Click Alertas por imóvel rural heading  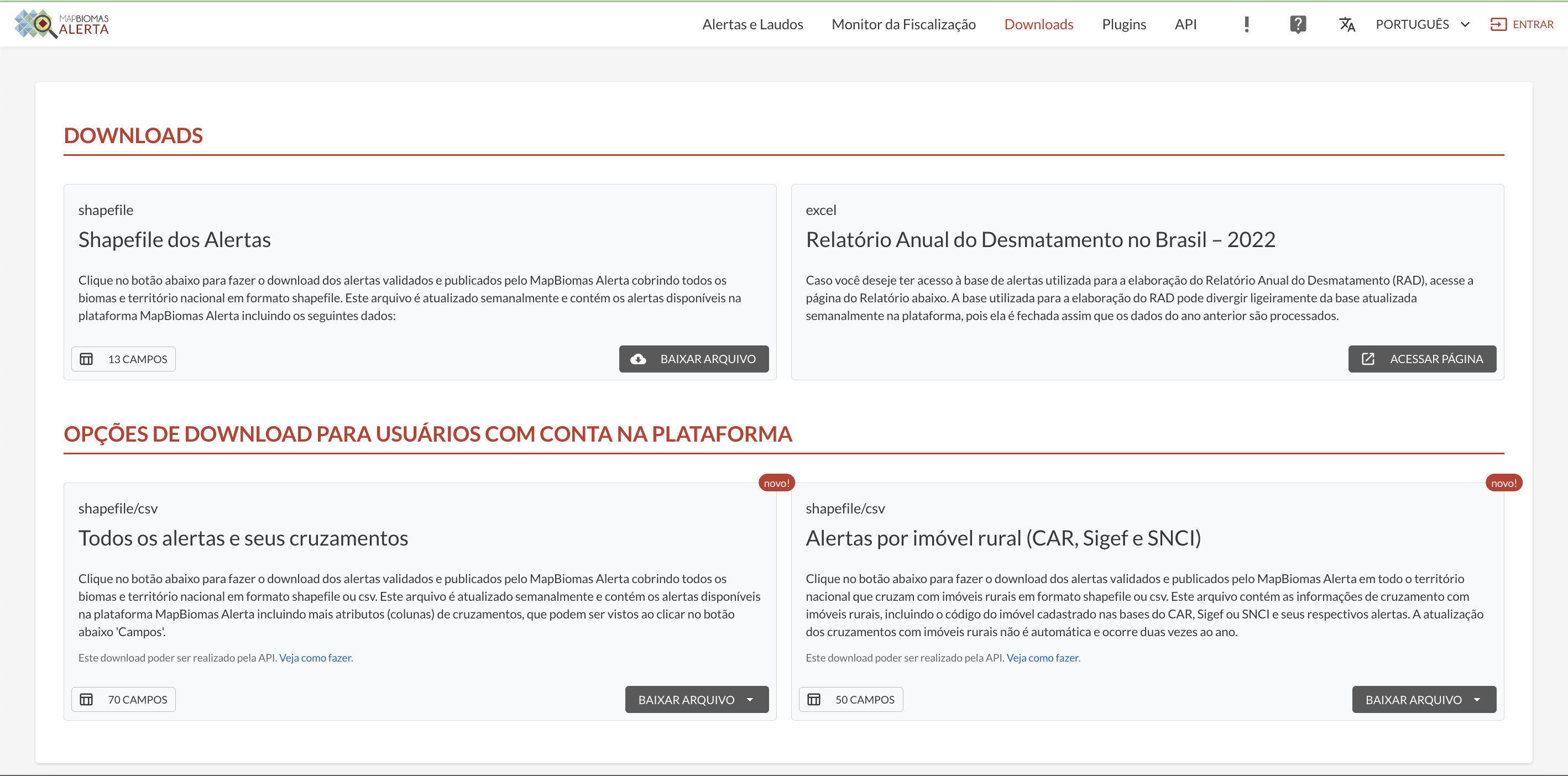pos(1003,538)
